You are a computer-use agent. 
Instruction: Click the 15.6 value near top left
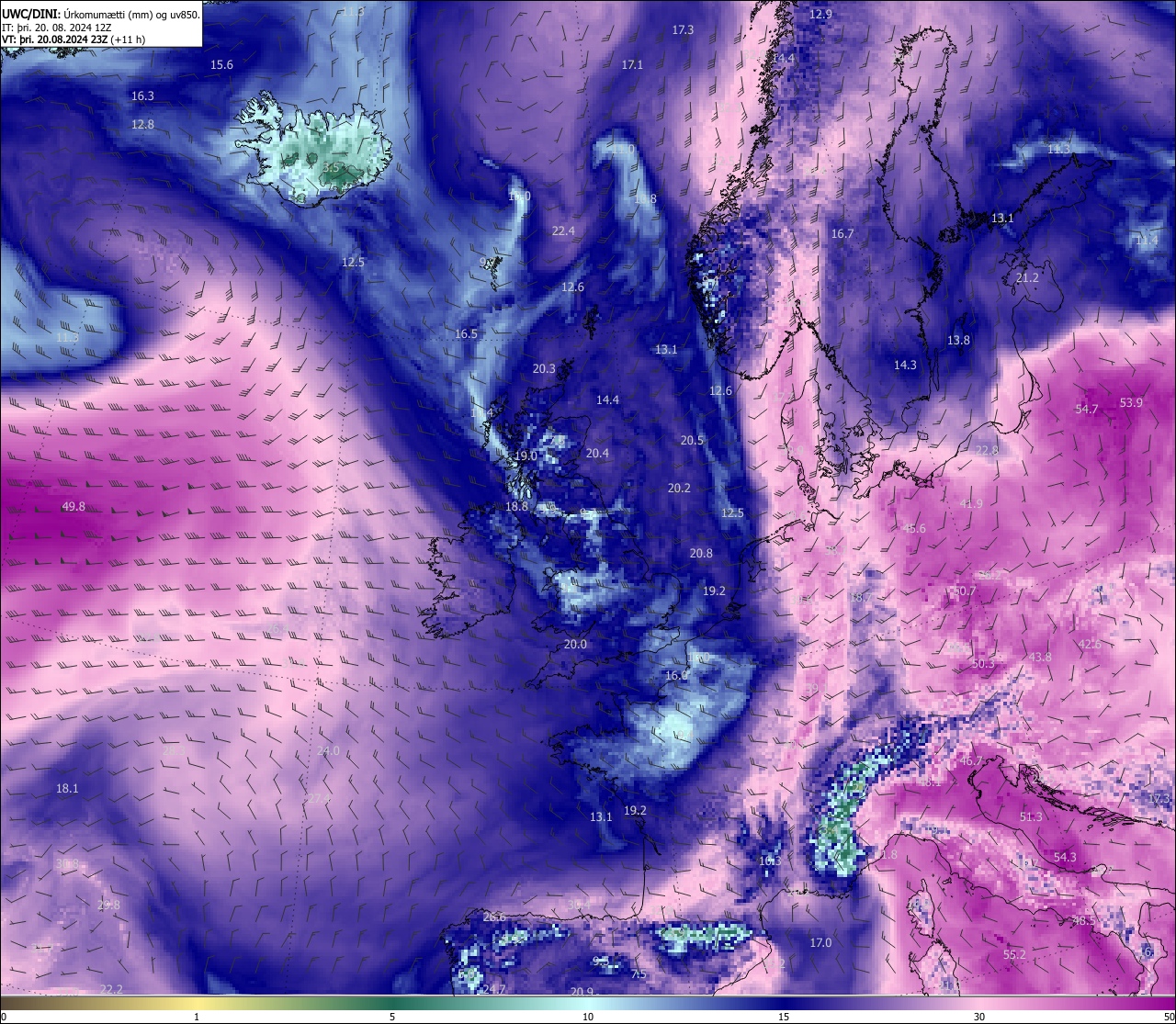pyautogui.click(x=221, y=64)
